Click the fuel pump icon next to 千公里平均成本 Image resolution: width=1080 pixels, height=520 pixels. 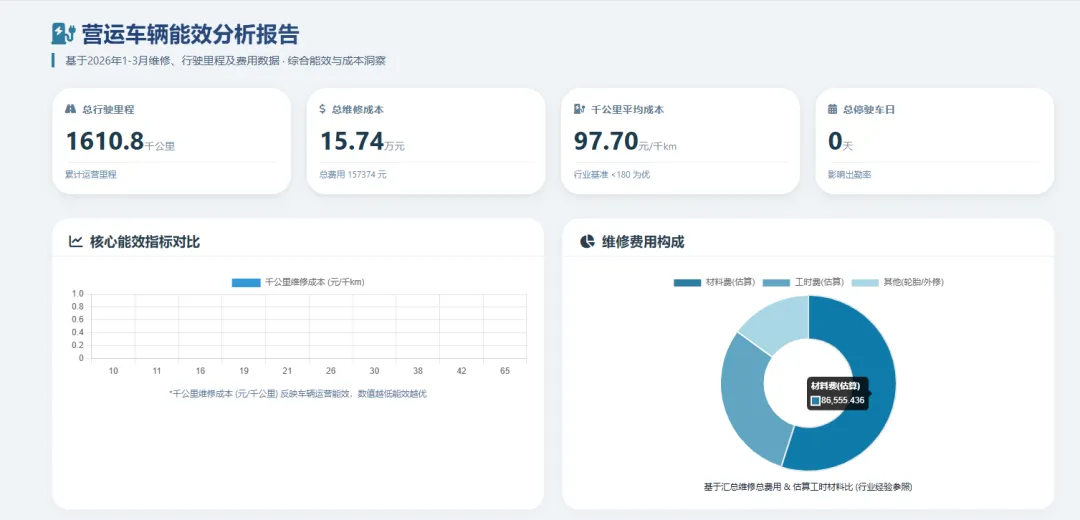579,109
